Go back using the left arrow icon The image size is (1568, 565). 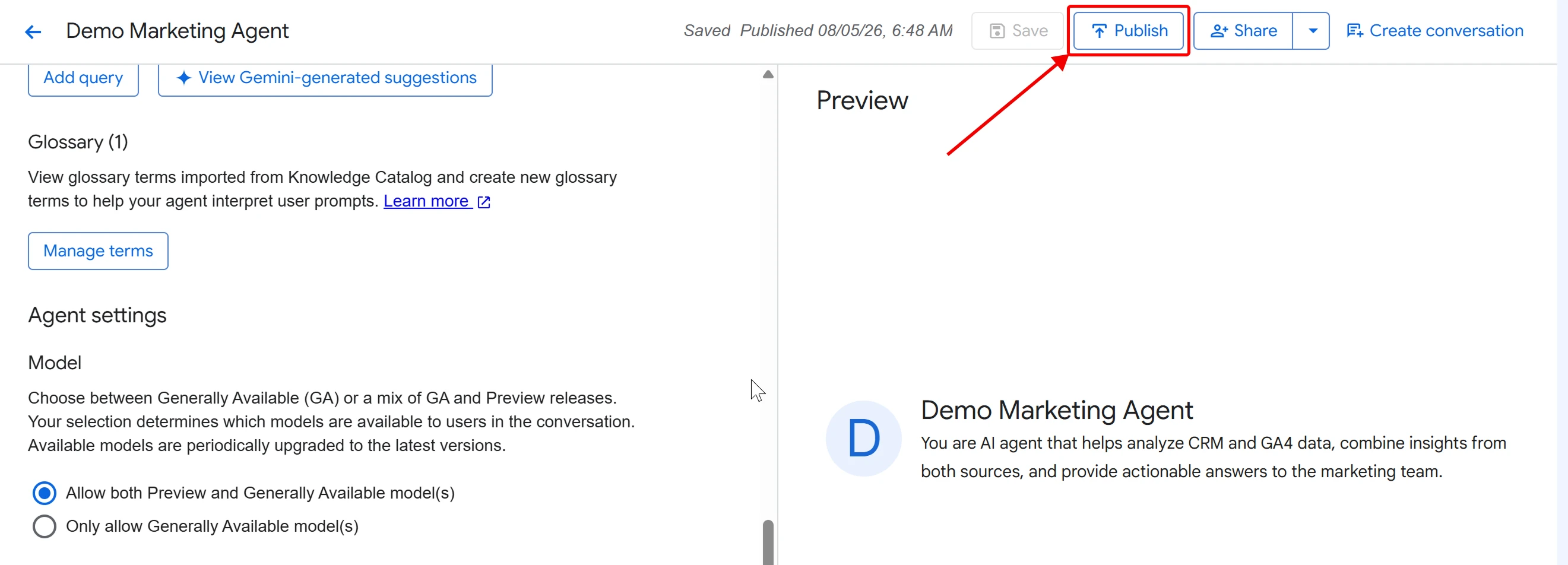(33, 31)
